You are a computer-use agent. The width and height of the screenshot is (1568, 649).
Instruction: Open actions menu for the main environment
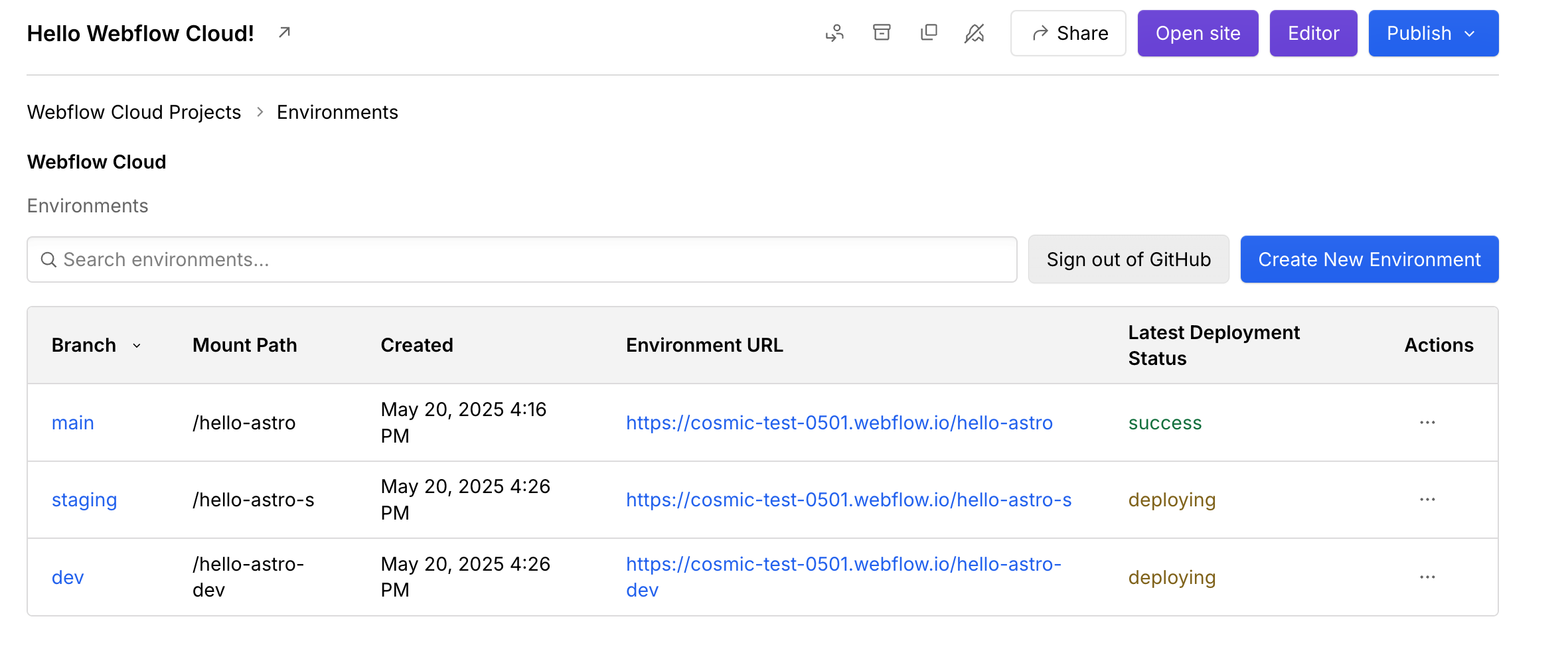(1427, 423)
